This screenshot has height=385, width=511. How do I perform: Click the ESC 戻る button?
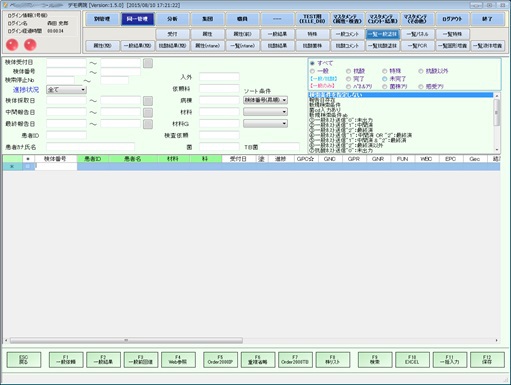(24, 360)
